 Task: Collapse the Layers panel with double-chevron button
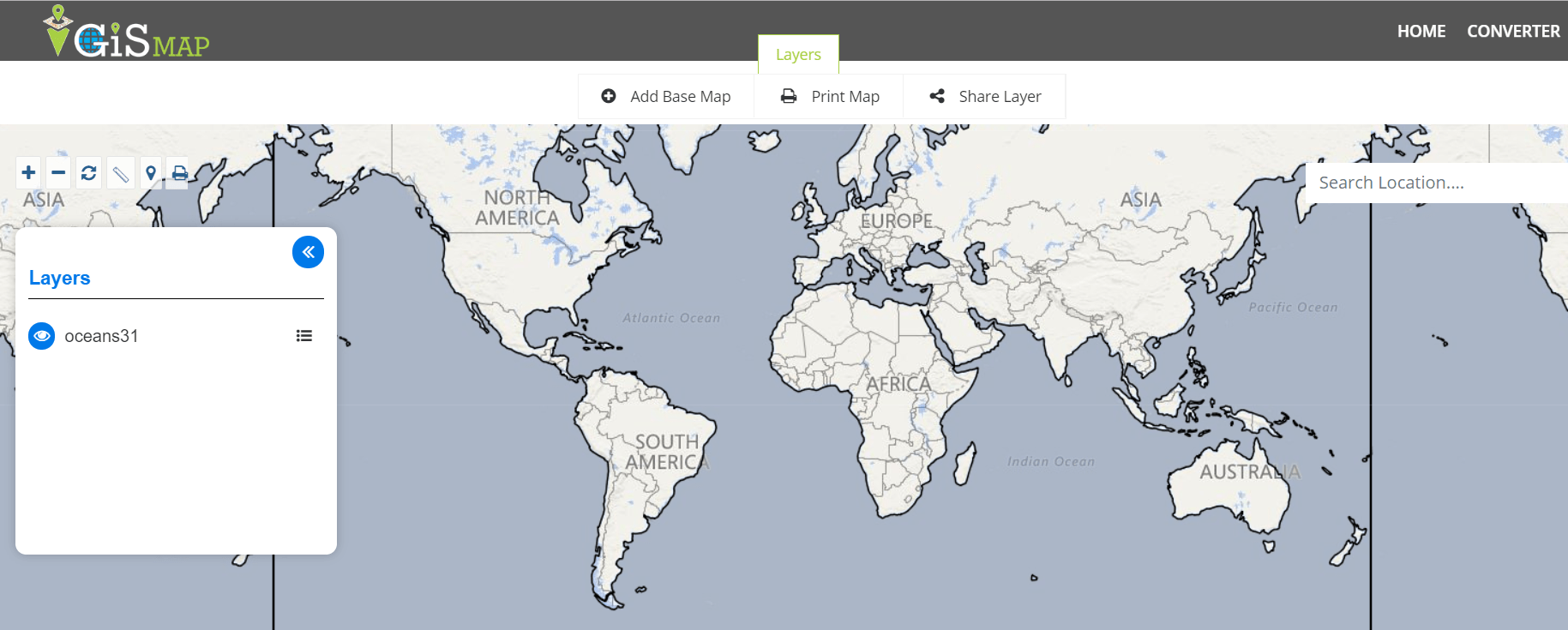point(308,252)
